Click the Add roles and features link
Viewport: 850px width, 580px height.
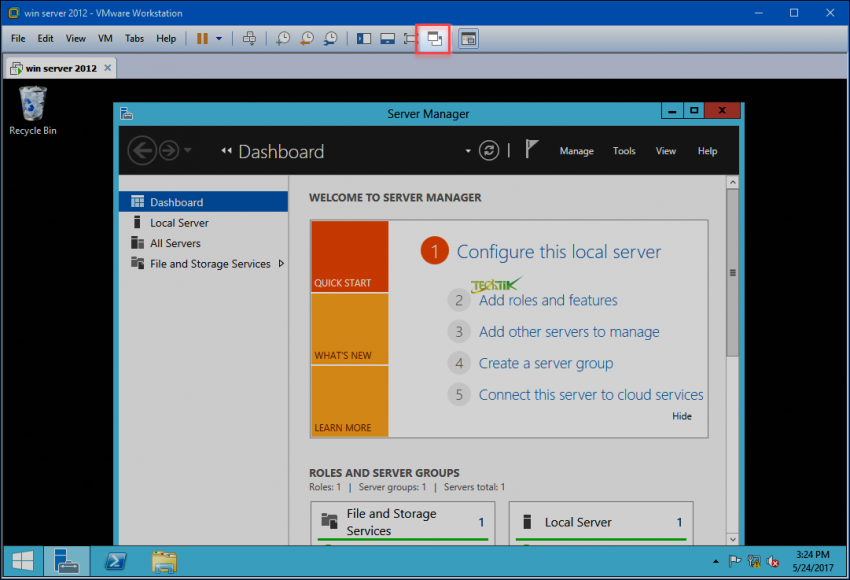(547, 300)
